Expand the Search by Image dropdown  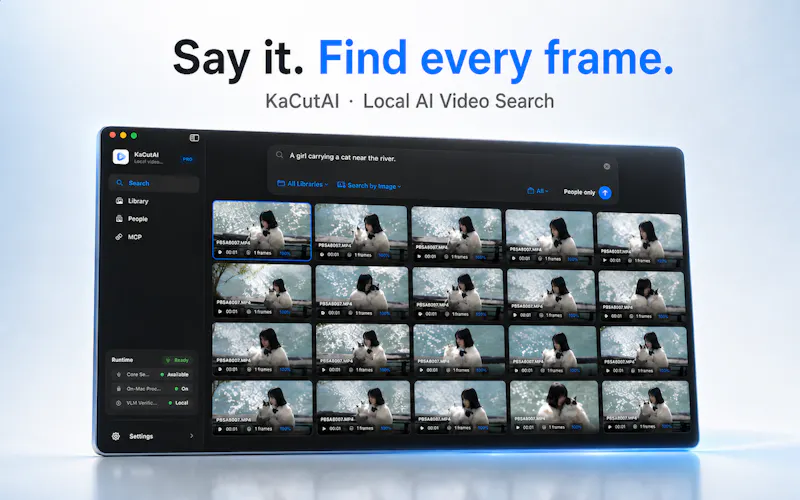click(x=369, y=186)
